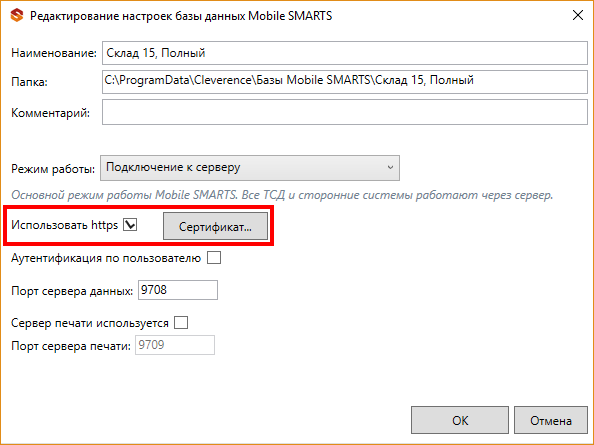Check the Сервер печати используется box

coord(181,323)
